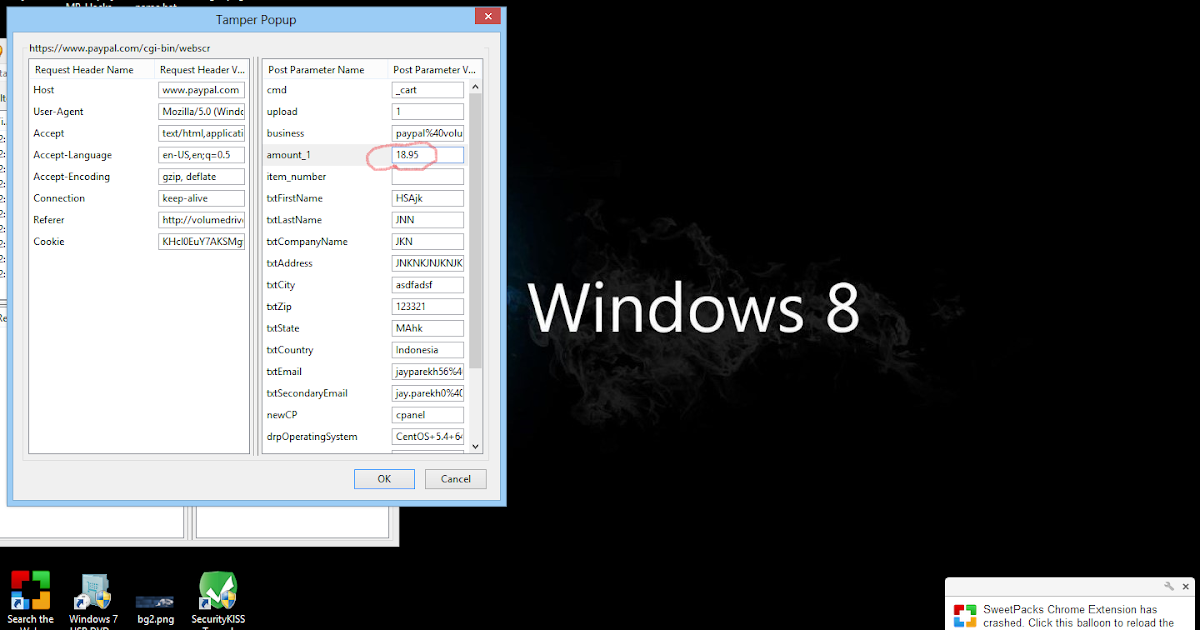Edit the Accept header value field
The image size is (1200, 630).
pyautogui.click(x=201, y=133)
